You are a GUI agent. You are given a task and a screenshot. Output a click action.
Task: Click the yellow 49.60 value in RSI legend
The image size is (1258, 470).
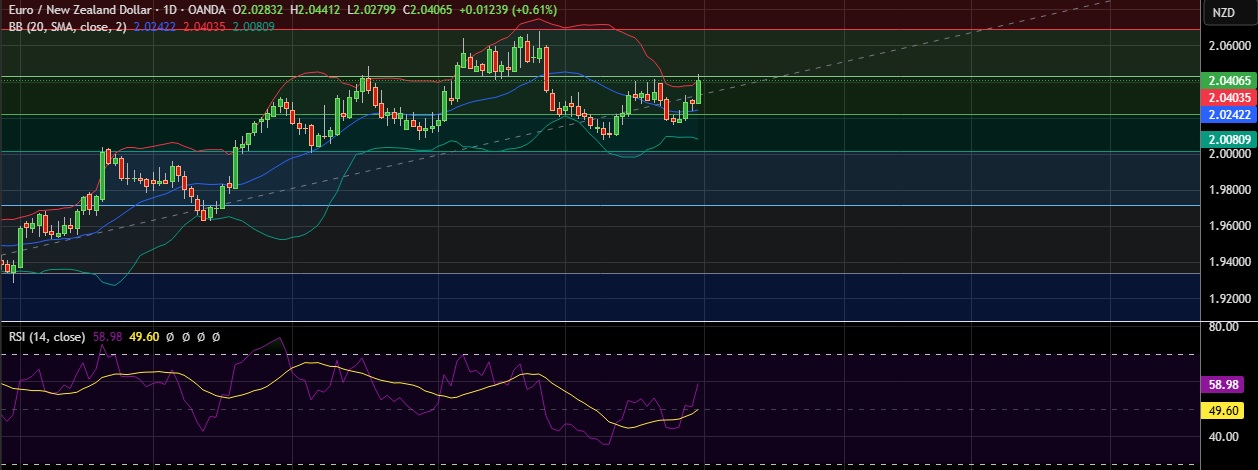(x=146, y=337)
